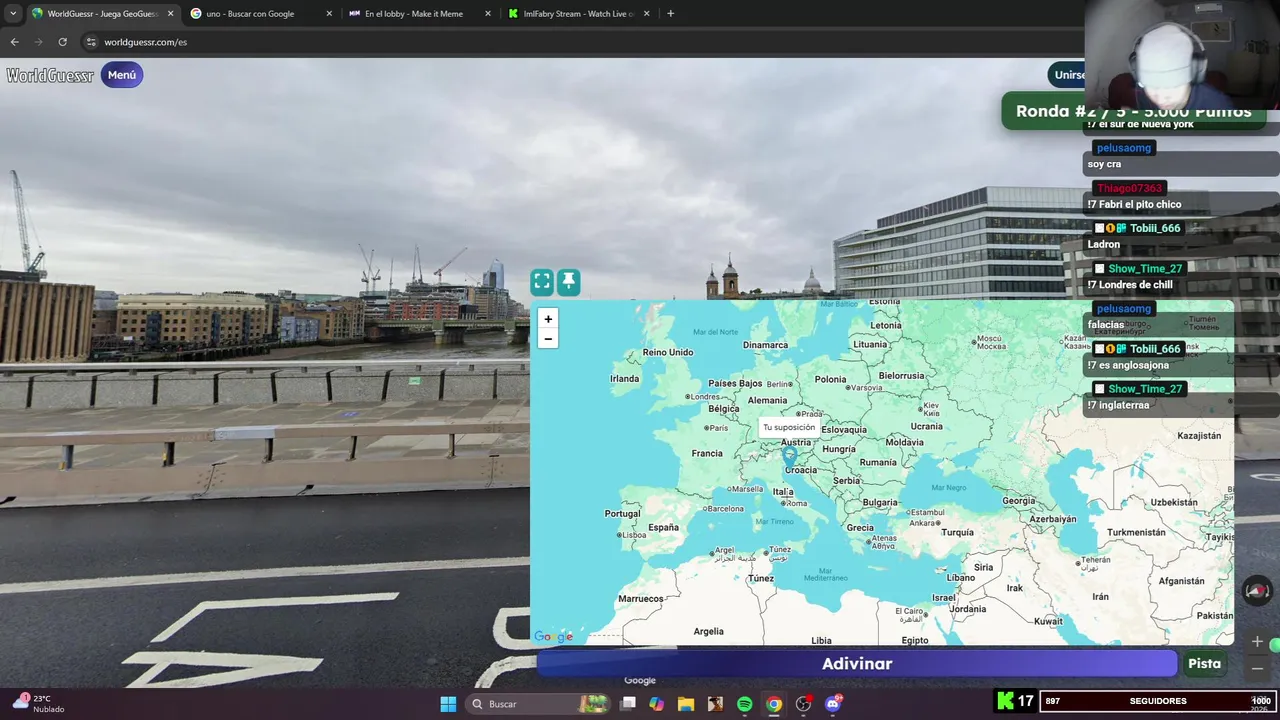Click 'Alemania' label on the map

pos(767,400)
